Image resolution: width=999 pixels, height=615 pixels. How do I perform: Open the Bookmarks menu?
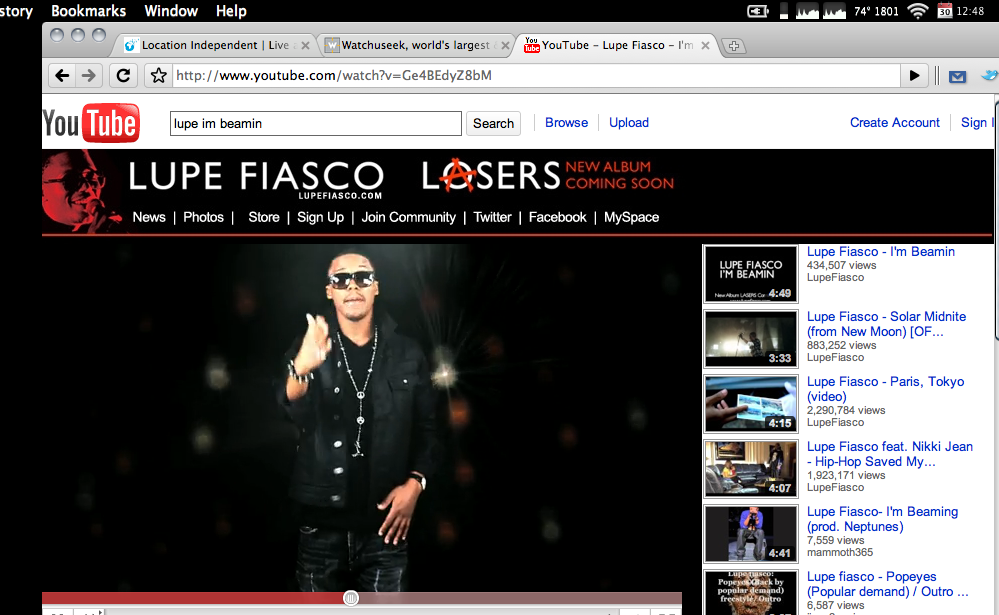[89, 11]
